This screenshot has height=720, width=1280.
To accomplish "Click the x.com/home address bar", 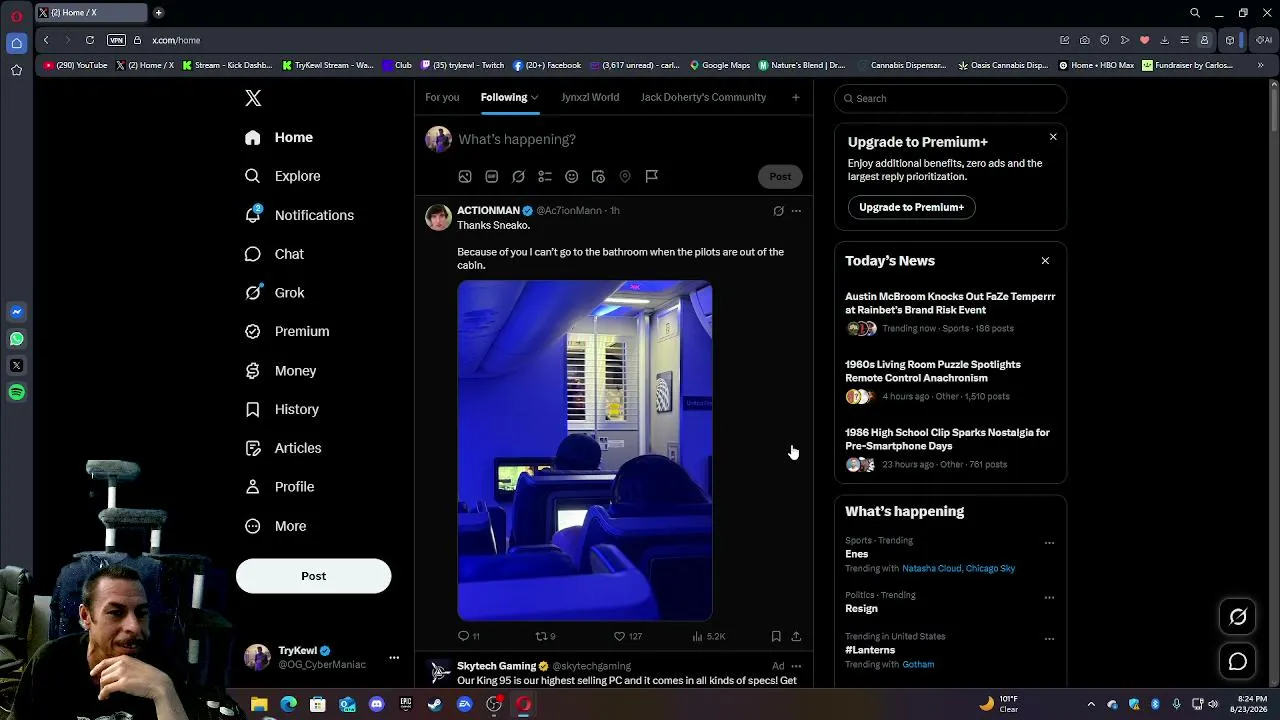I will [176, 40].
